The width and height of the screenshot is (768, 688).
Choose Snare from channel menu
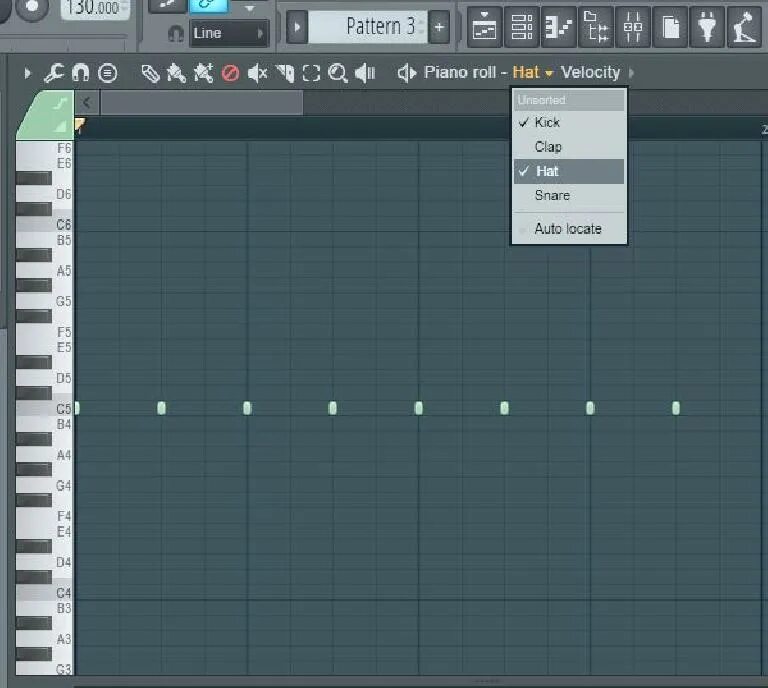(569, 195)
